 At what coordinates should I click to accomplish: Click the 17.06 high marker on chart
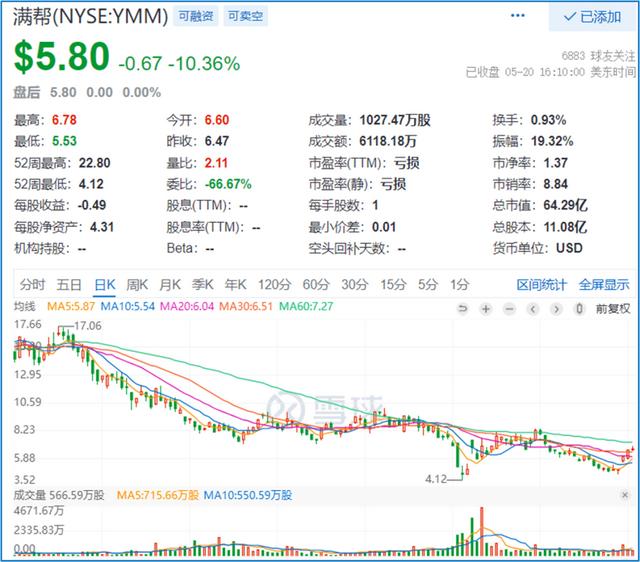point(88,326)
